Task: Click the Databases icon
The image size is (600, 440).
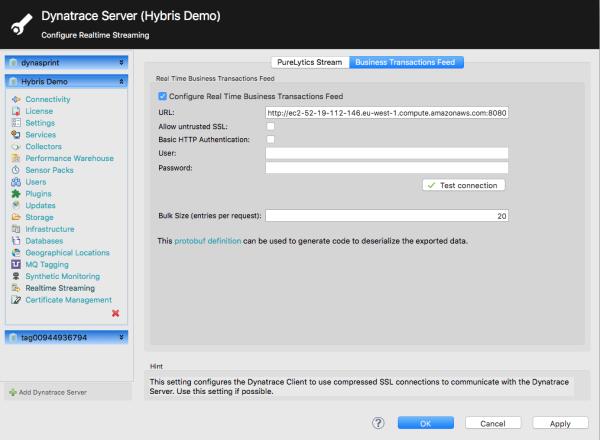Action: (16, 241)
